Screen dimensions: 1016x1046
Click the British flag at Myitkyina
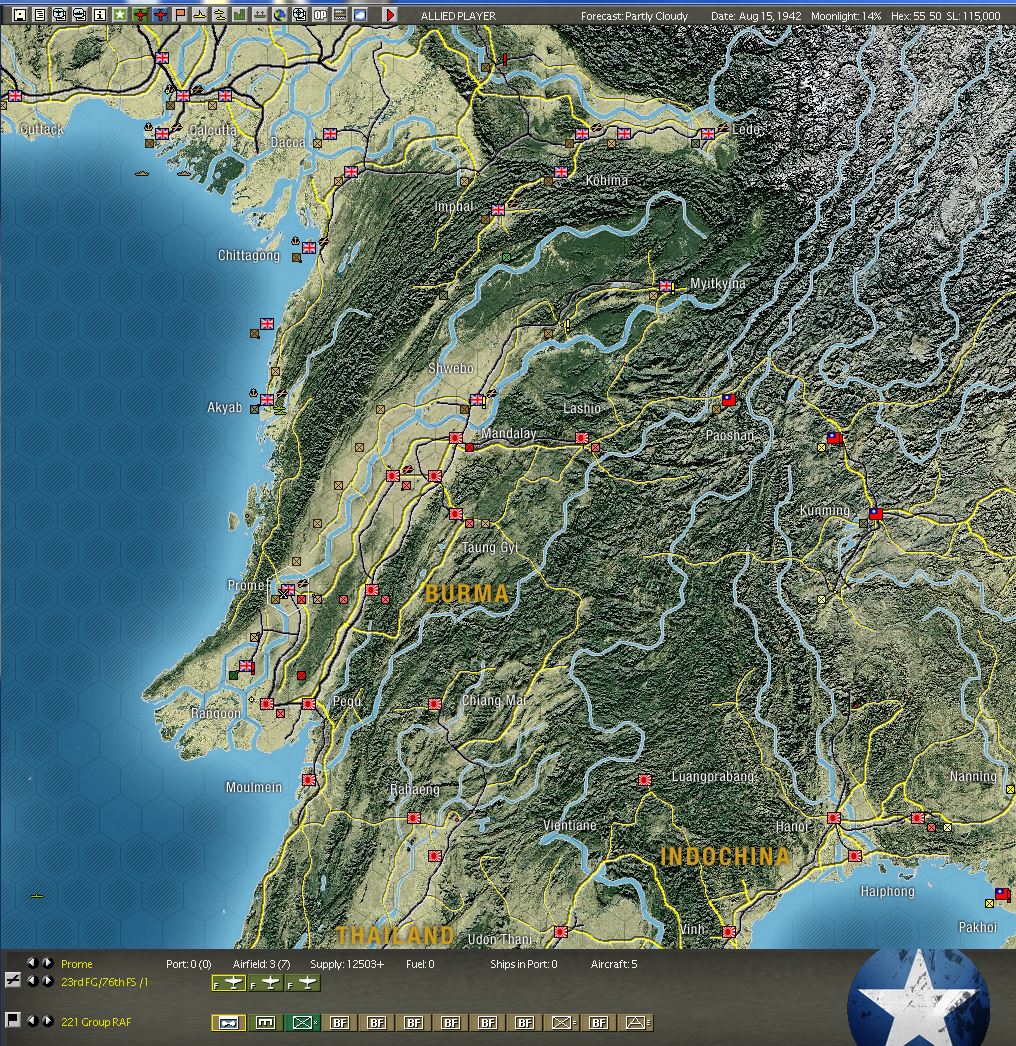tap(665, 286)
